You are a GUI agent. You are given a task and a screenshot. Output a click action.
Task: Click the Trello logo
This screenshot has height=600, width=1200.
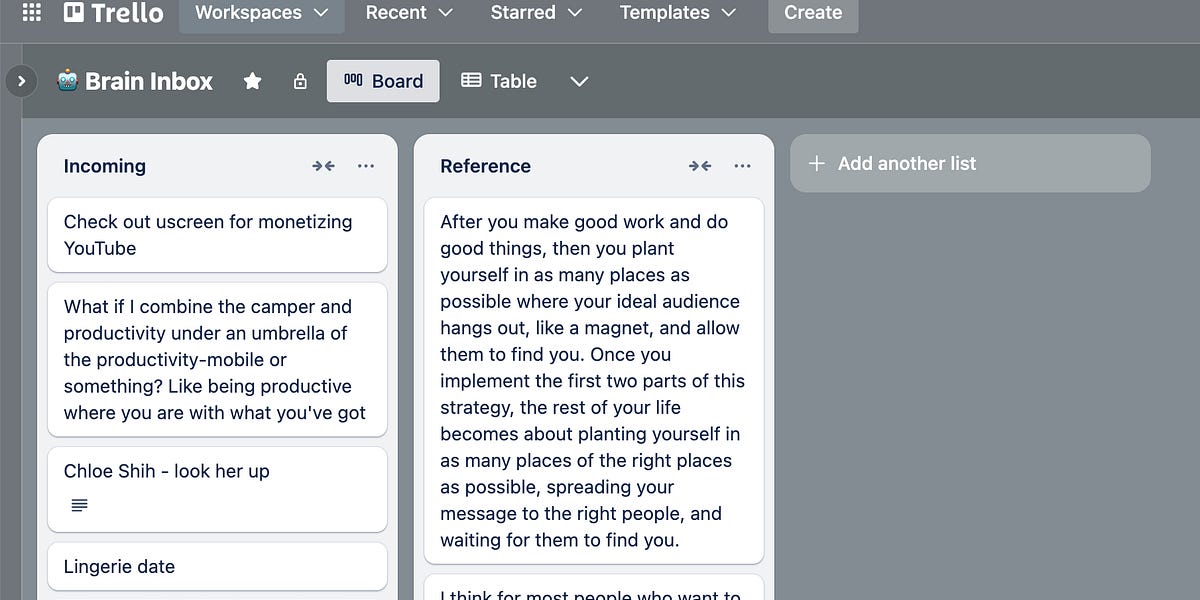tap(113, 13)
